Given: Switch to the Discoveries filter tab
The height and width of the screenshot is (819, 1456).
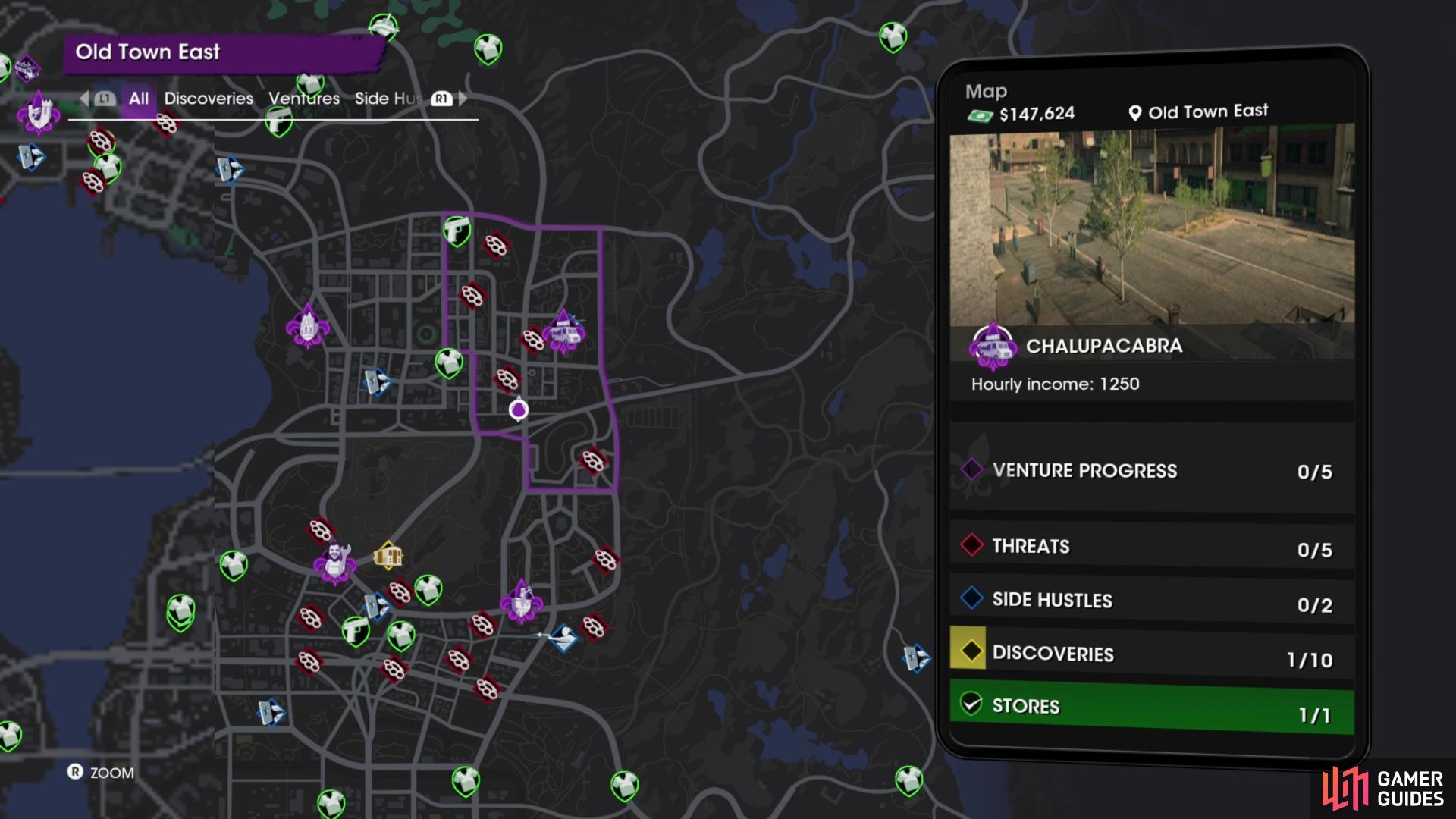Looking at the screenshot, I should click(x=209, y=99).
